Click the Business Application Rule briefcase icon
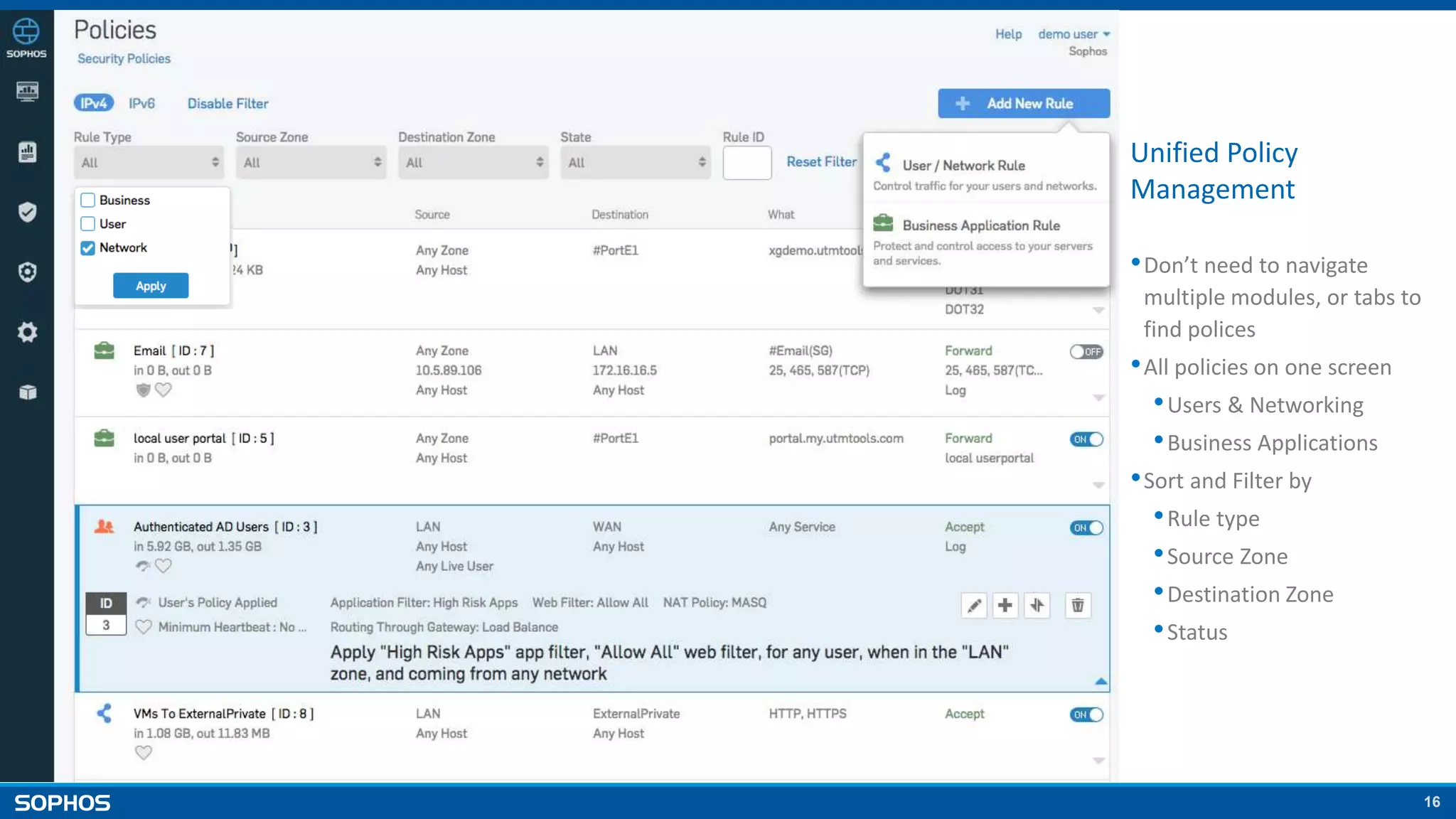The height and width of the screenshot is (819, 1456). tap(883, 223)
